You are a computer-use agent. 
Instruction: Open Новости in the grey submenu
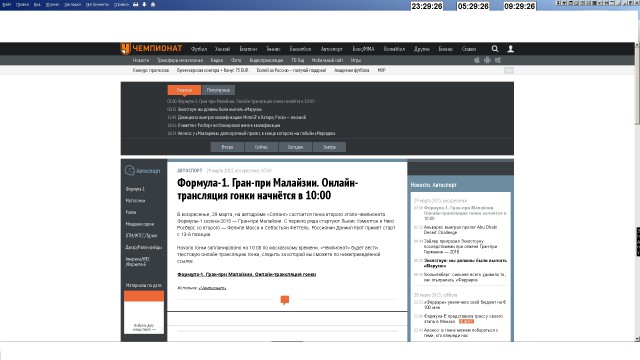(x=141, y=60)
